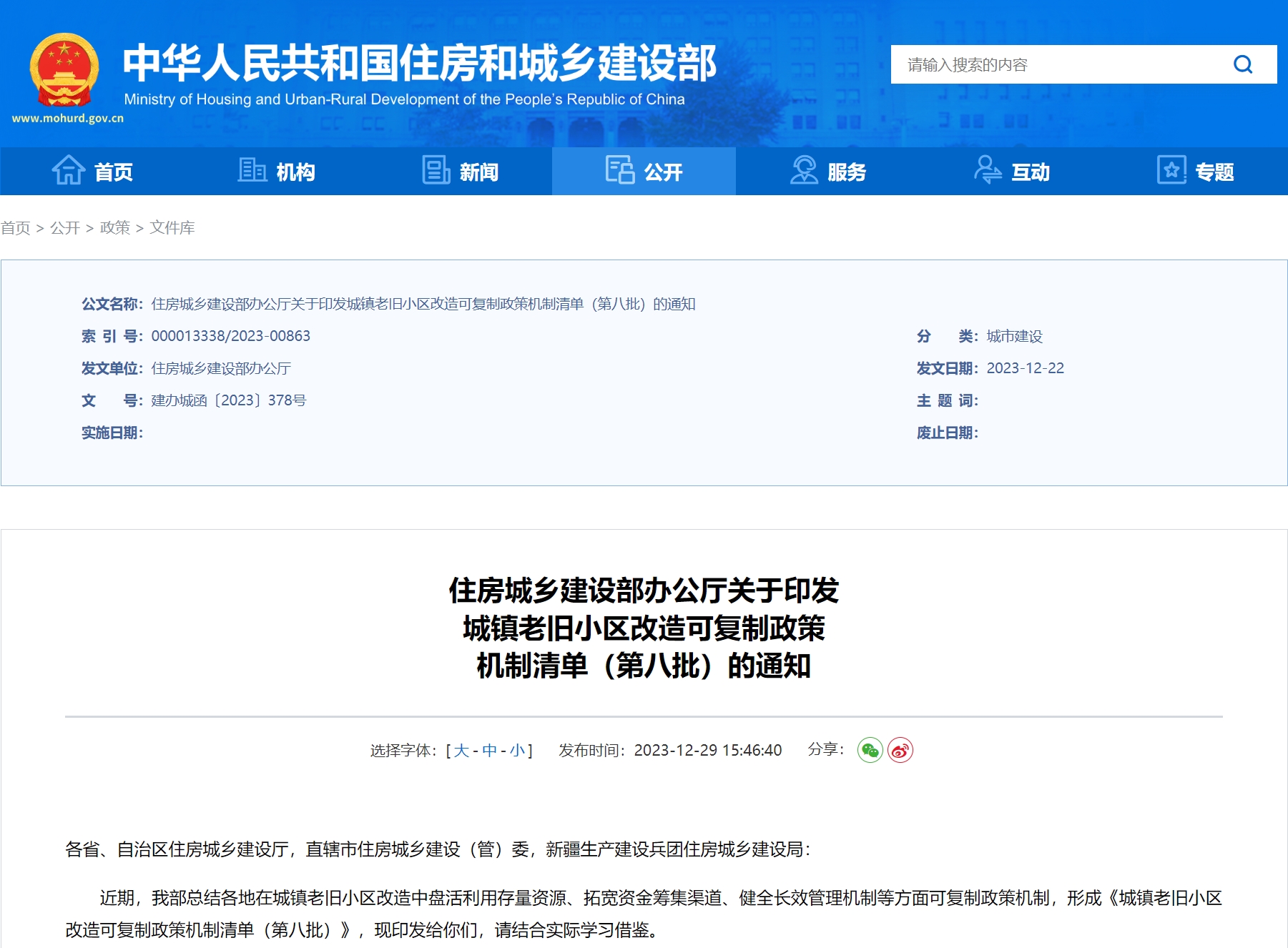Click the www.mohurd.gov.cn site address text
This screenshot has width=1288, height=948.
click(68, 118)
